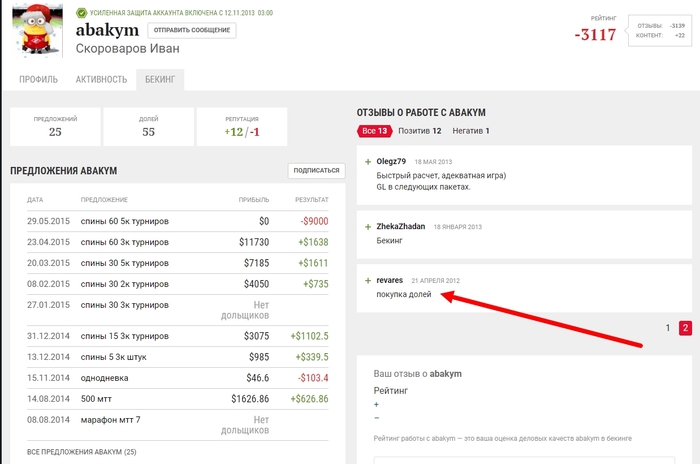Click the +$1638 result value
The image size is (700, 464).
tap(313, 242)
